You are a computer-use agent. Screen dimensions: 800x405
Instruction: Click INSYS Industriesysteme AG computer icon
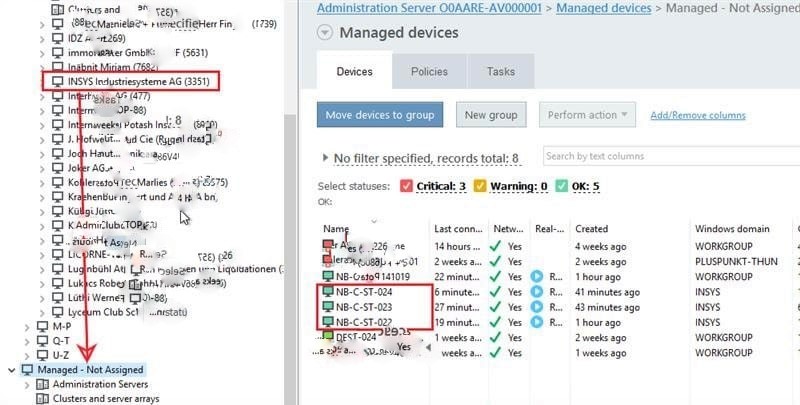point(58,82)
